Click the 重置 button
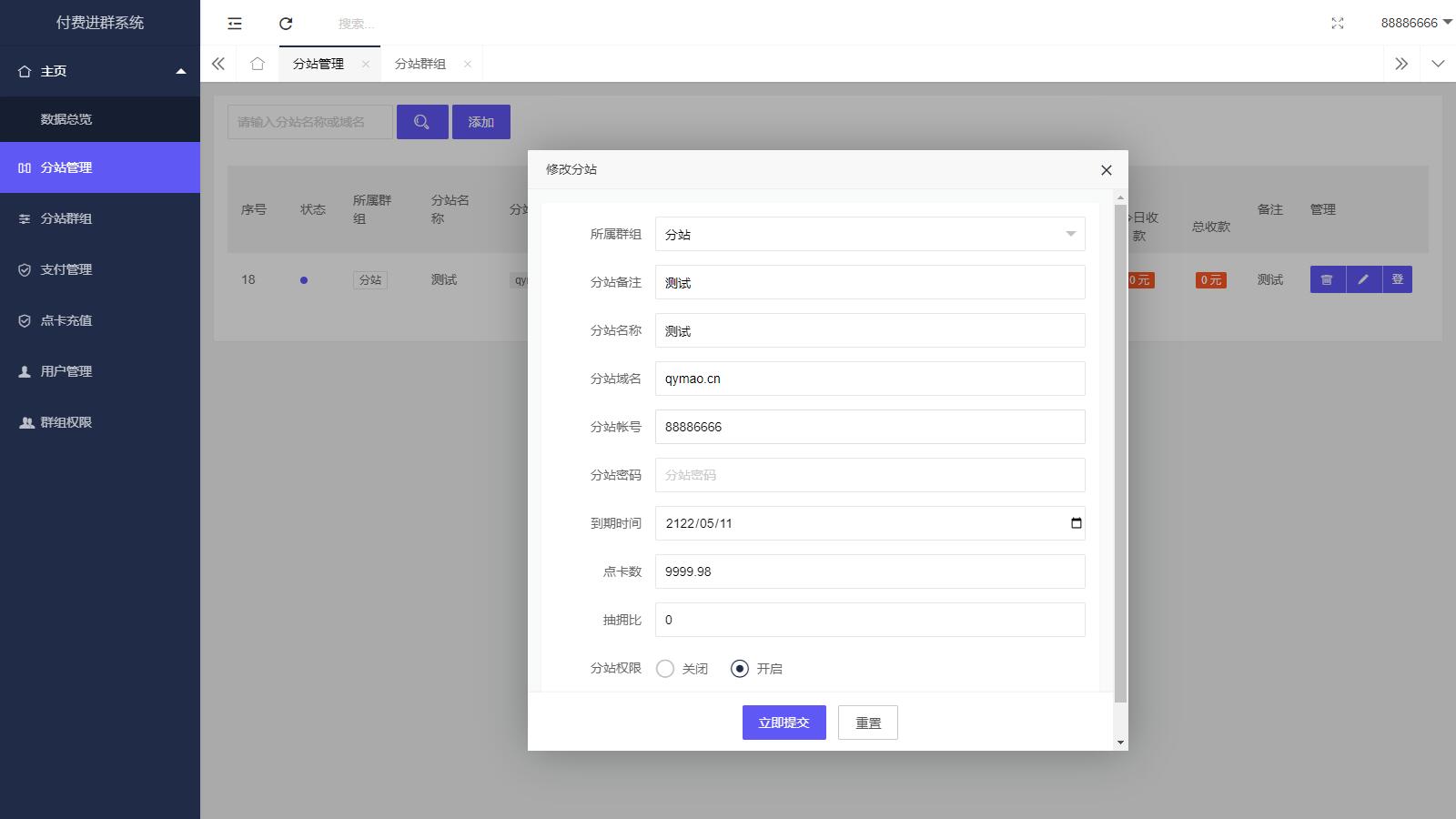 click(x=867, y=723)
